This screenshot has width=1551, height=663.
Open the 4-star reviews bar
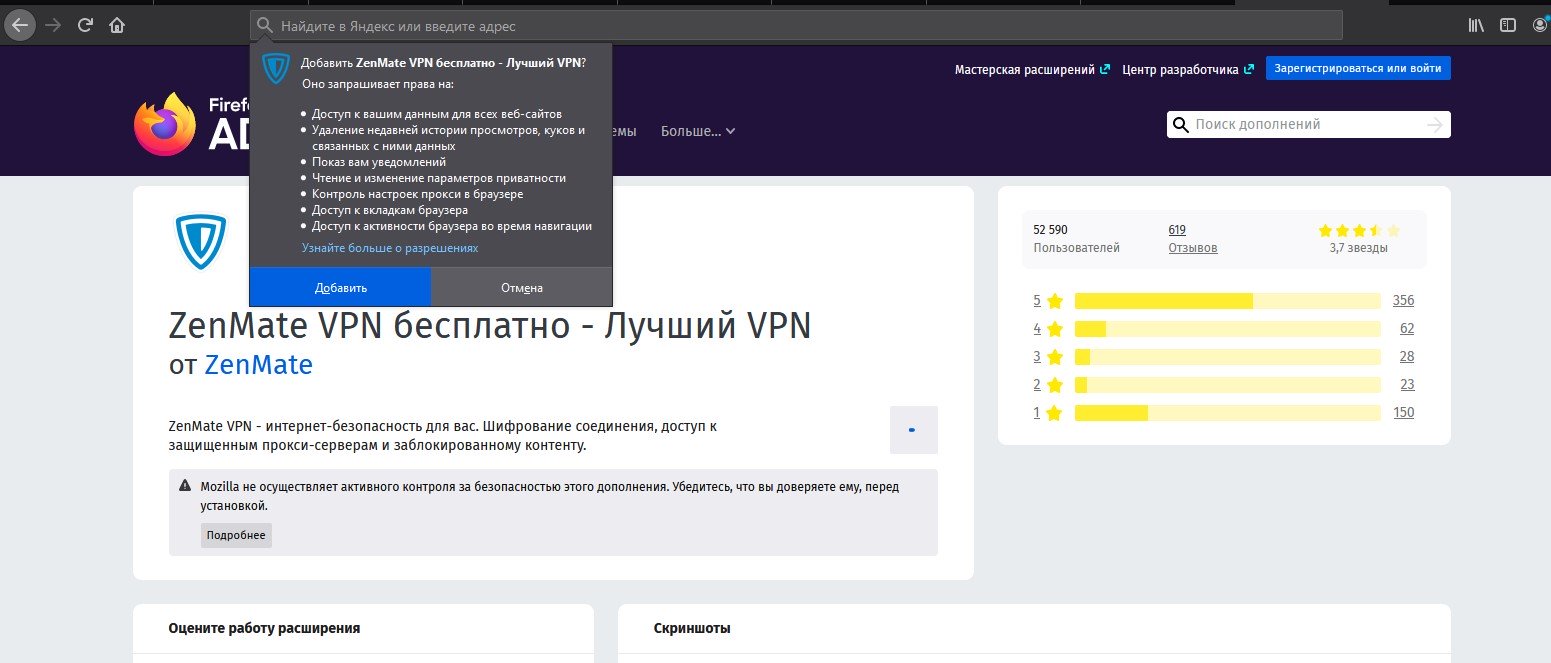[x=1227, y=329]
